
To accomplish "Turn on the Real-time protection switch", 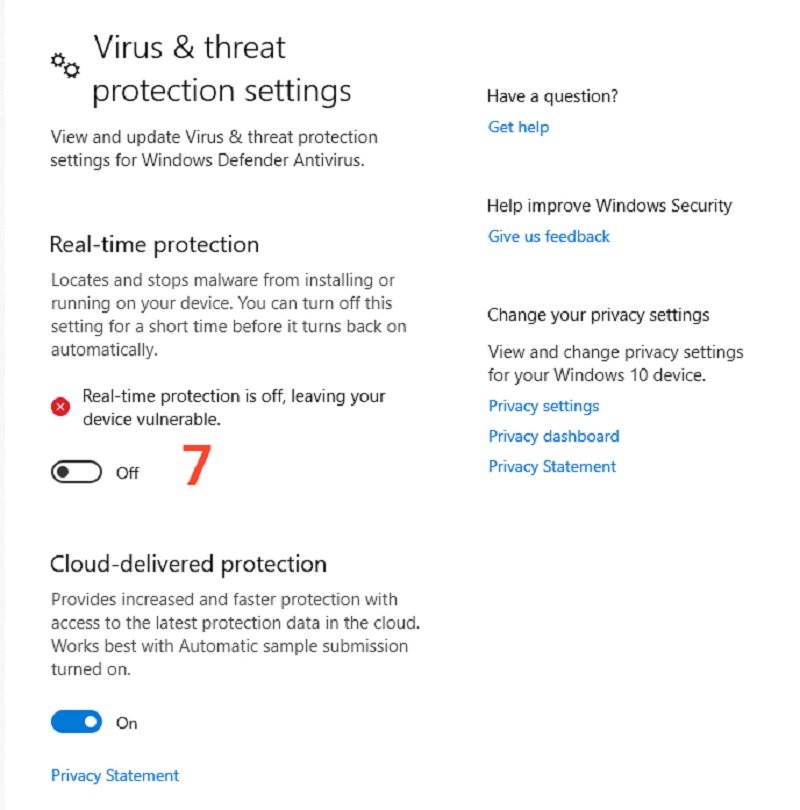I will [x=76, y=472].
